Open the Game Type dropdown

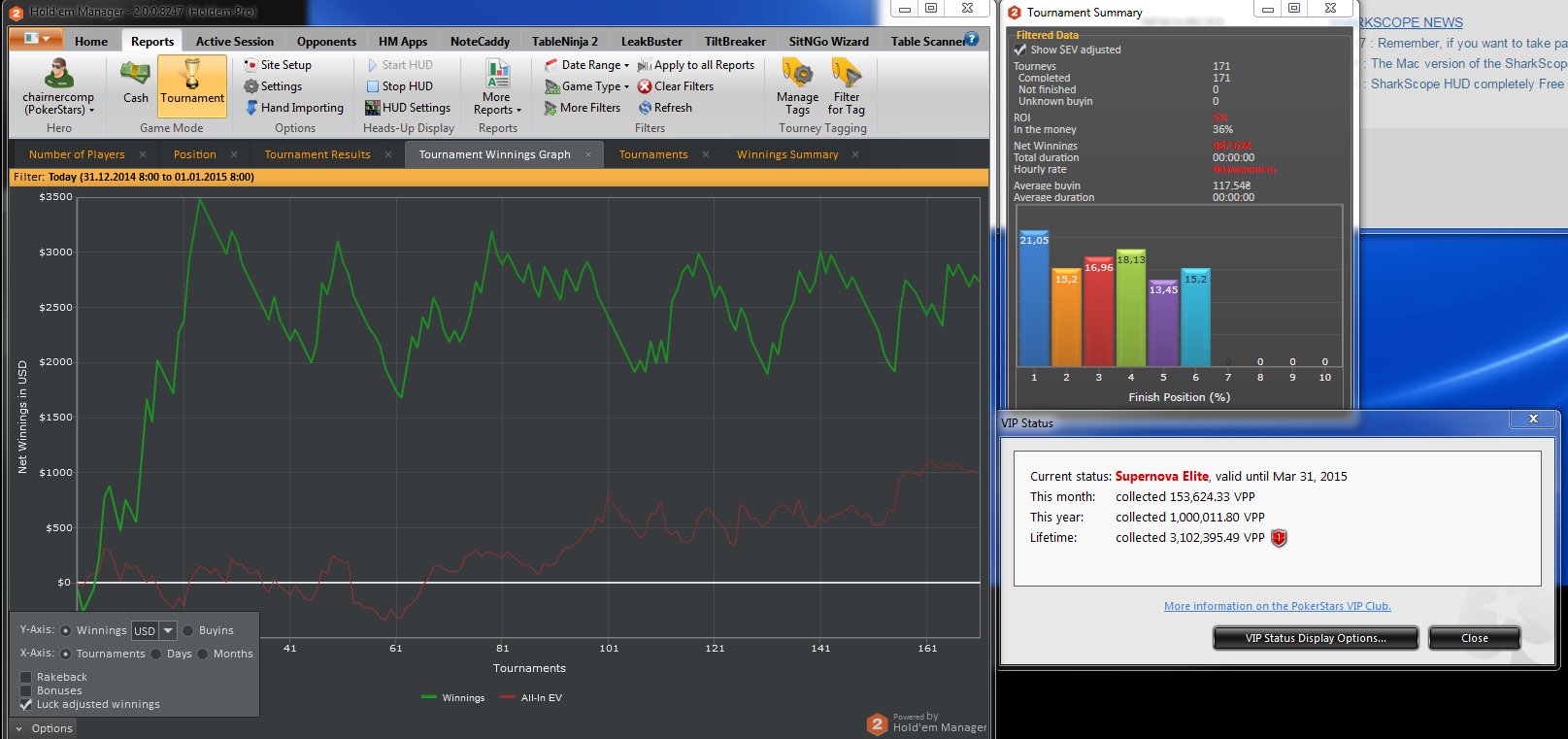pyautogui.click(x=586, y=86)
